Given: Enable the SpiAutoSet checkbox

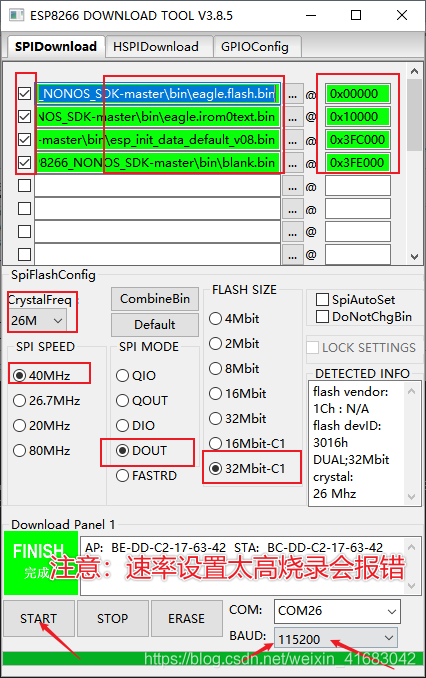Looking at the screenshot, I should coord(322,299).
